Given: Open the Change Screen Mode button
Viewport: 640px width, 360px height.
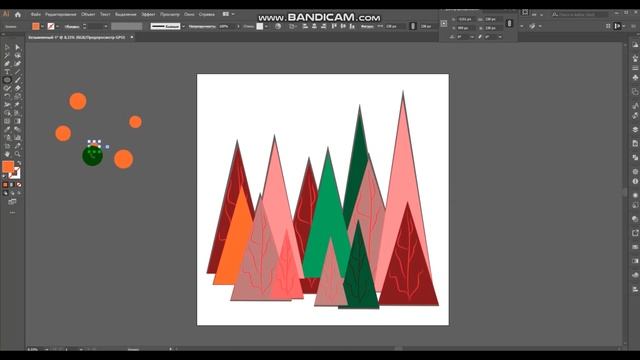Looking at the screenshot, I should pos(12,202).
